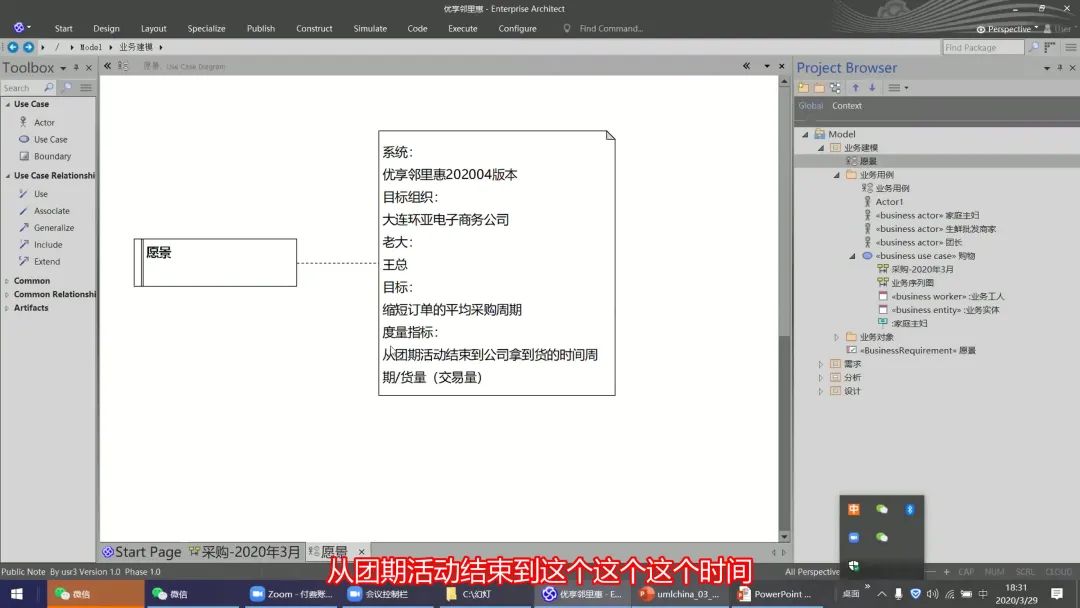Expand the 业务对象 folder

[836, 337]
